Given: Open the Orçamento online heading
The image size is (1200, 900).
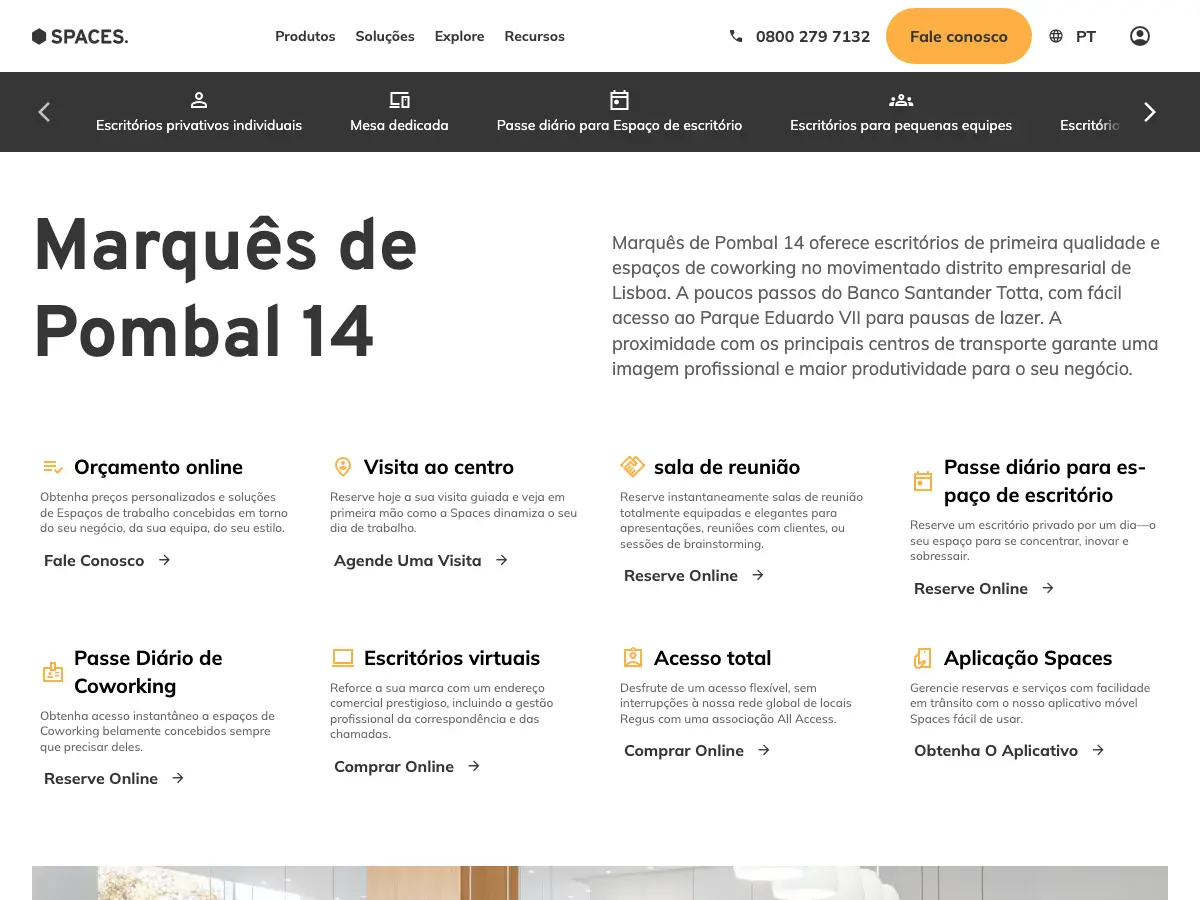Looking at the screenshot, I should [x=158, y=467].
